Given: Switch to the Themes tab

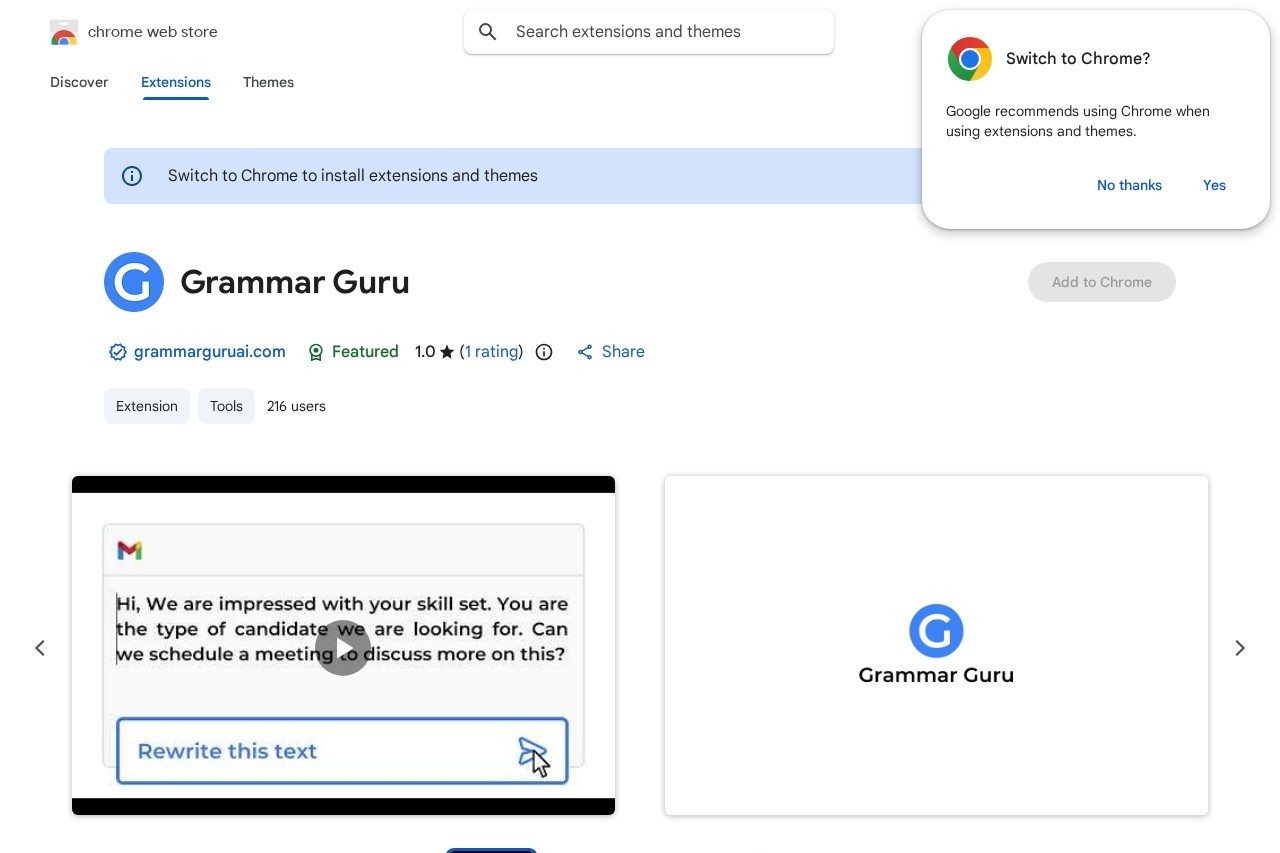Looking at the screenshot, I should coord(268,83).
